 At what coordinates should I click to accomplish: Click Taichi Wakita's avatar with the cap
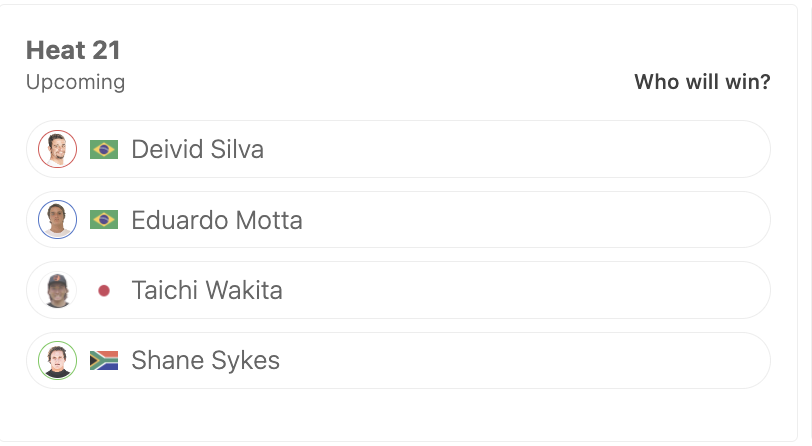(x=57, y=290)
